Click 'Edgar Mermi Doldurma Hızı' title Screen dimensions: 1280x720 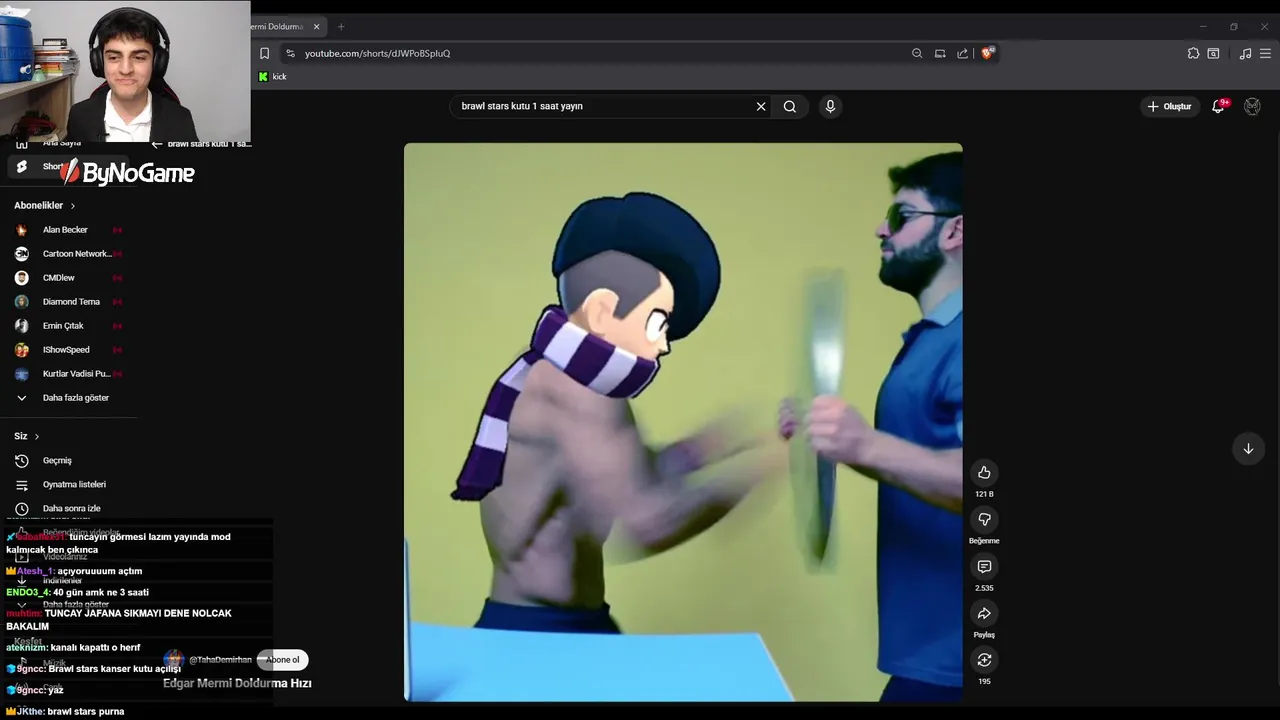(237, 684)
